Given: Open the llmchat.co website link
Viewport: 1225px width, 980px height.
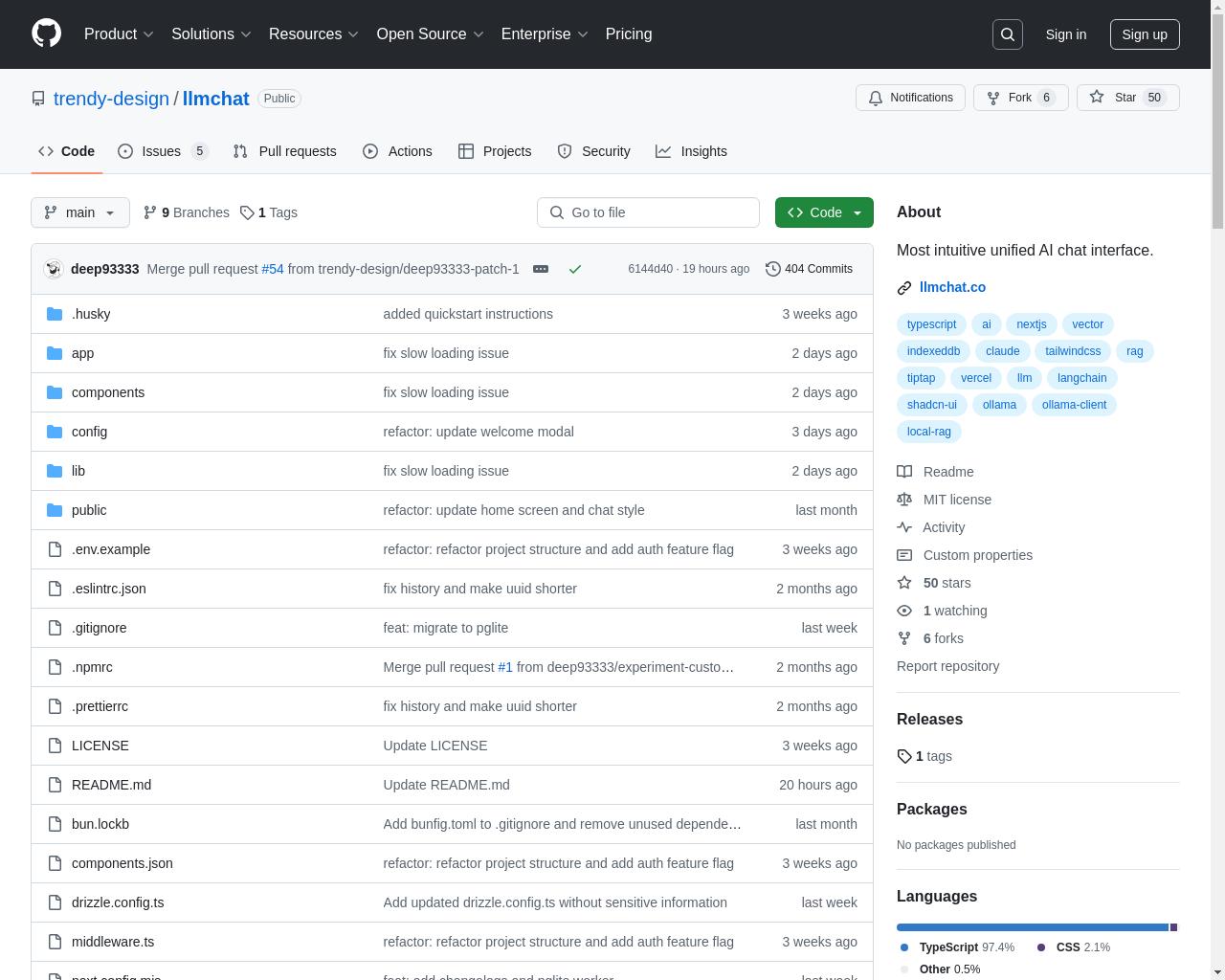Looking at the screenshot, I should pos(952,287).
